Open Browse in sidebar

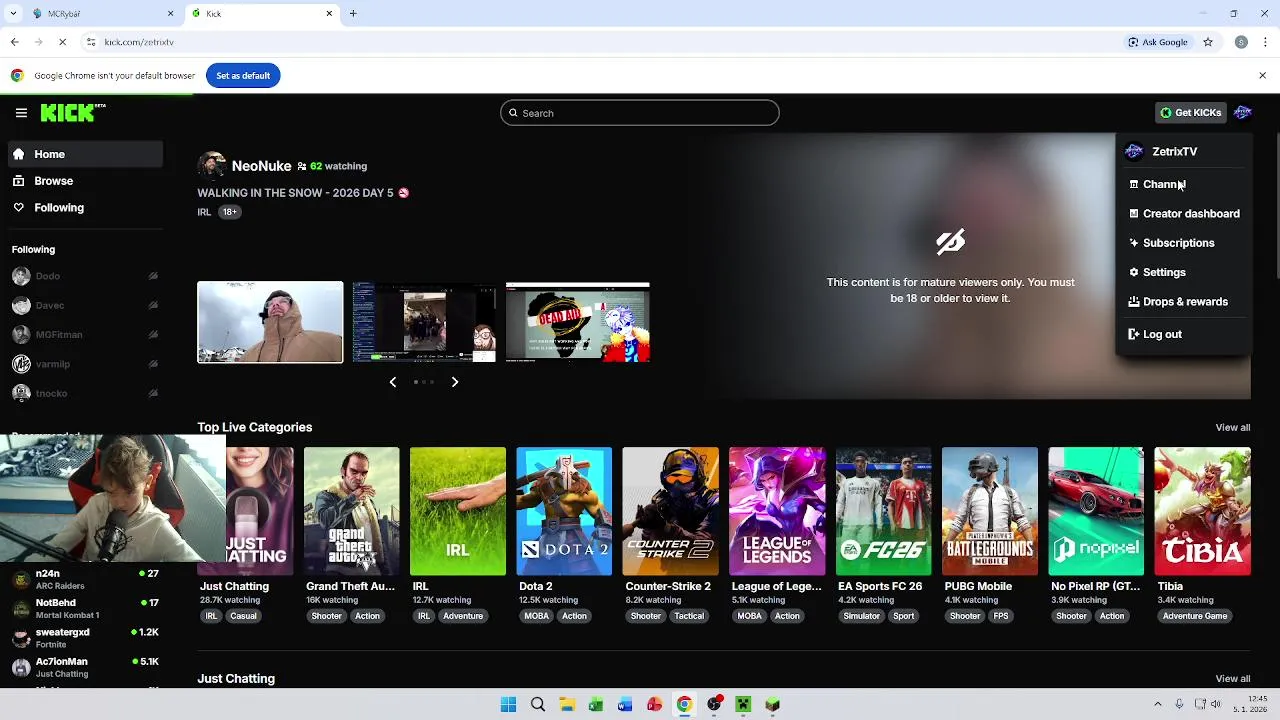[85, 181]
